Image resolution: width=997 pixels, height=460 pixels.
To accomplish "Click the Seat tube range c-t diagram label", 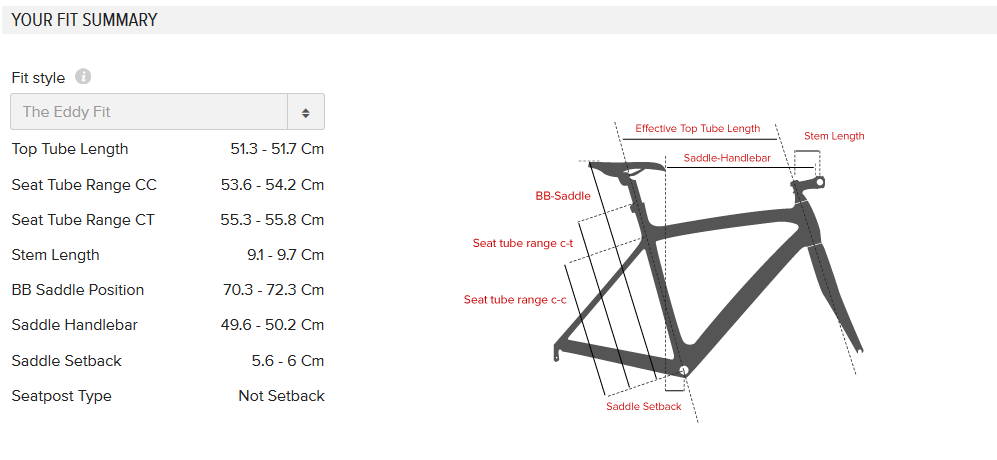I will (x=509, y=243).
